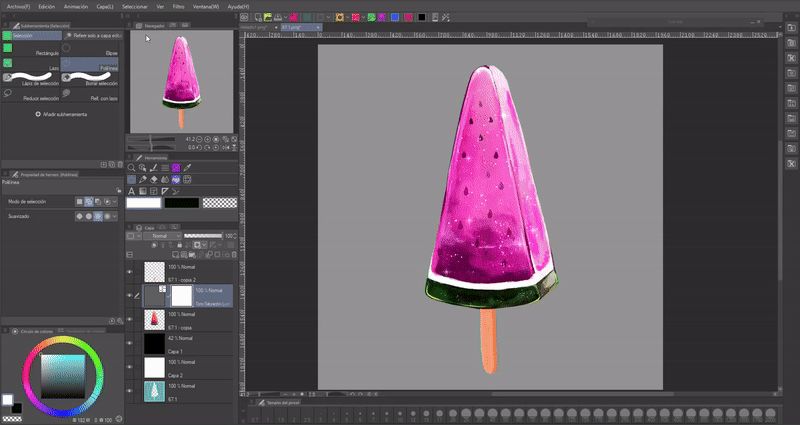The image size is (800, 425).
Task: Select the Elipse selection sub tool
Action: (90, 47)
